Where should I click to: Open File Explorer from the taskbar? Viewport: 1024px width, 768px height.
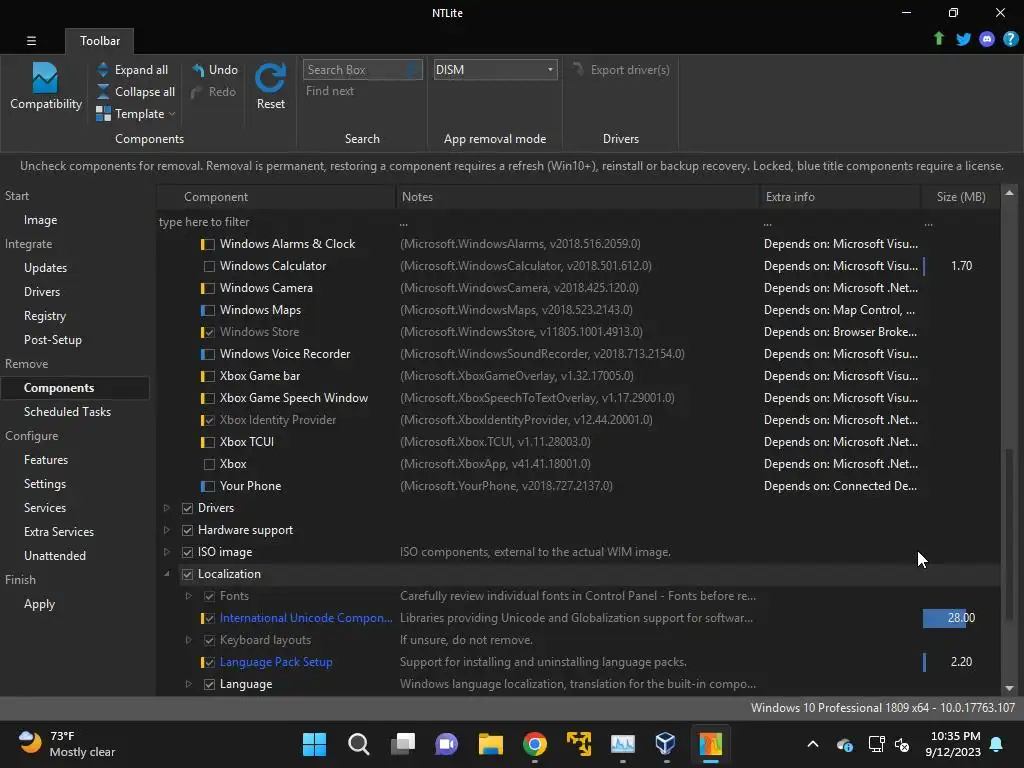click(x=490, y=744)
